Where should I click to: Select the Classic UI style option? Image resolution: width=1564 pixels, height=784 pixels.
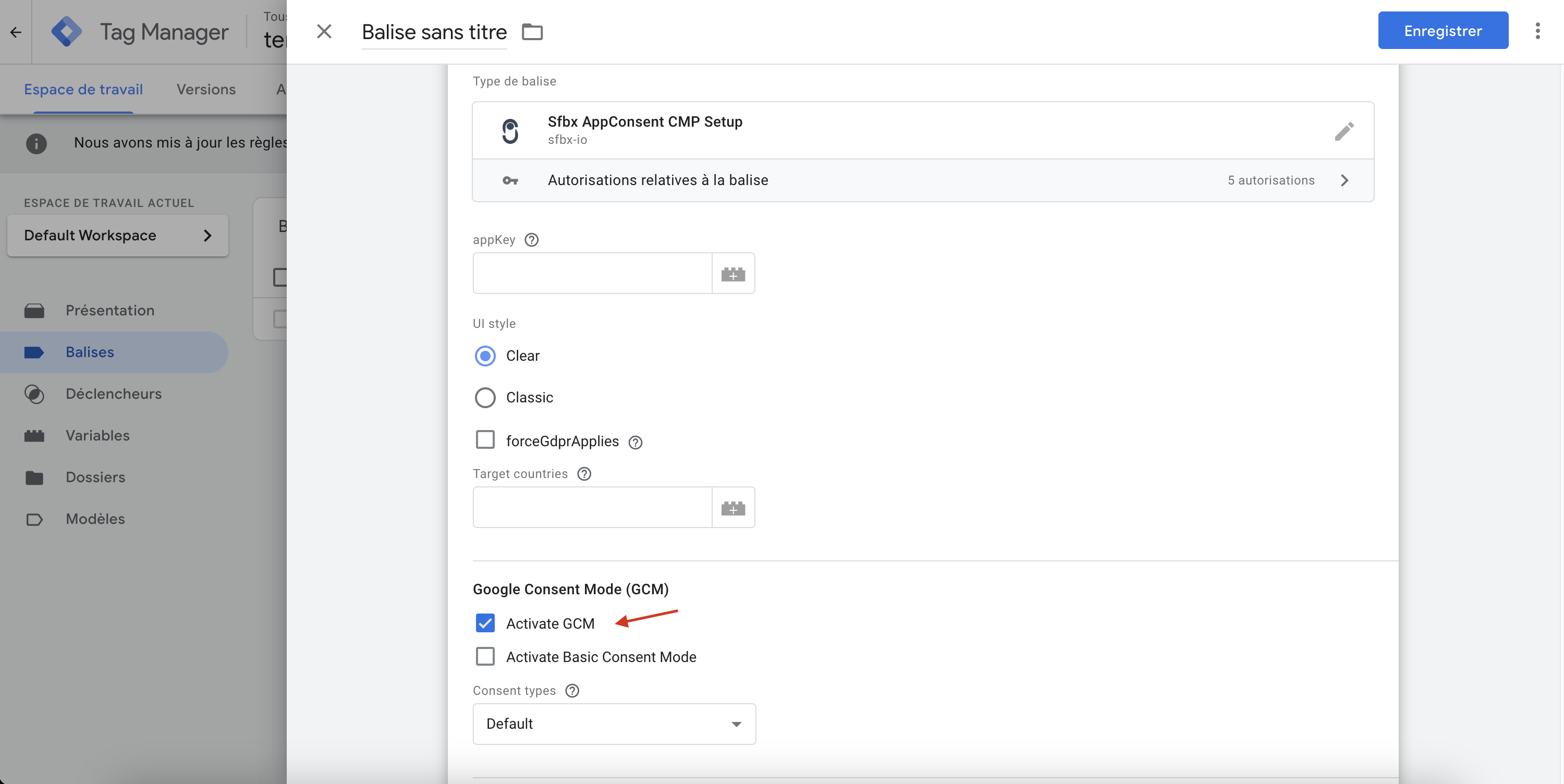(485, 398)
